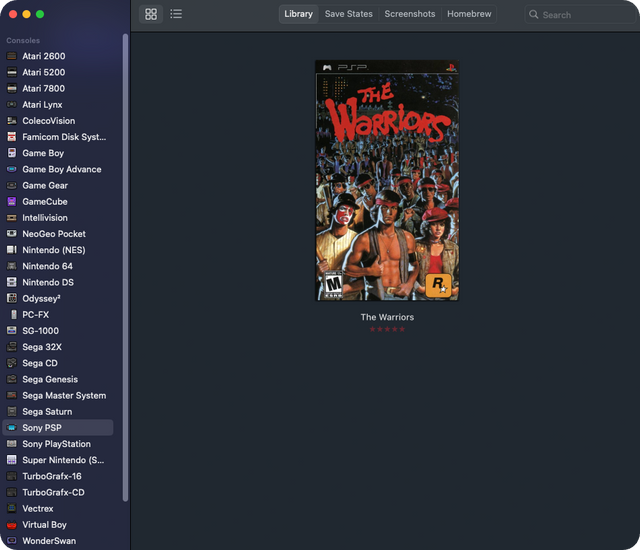Screen dimensions: 640x550
Task: Click the Search input field
Action: (x=585, y=15)
